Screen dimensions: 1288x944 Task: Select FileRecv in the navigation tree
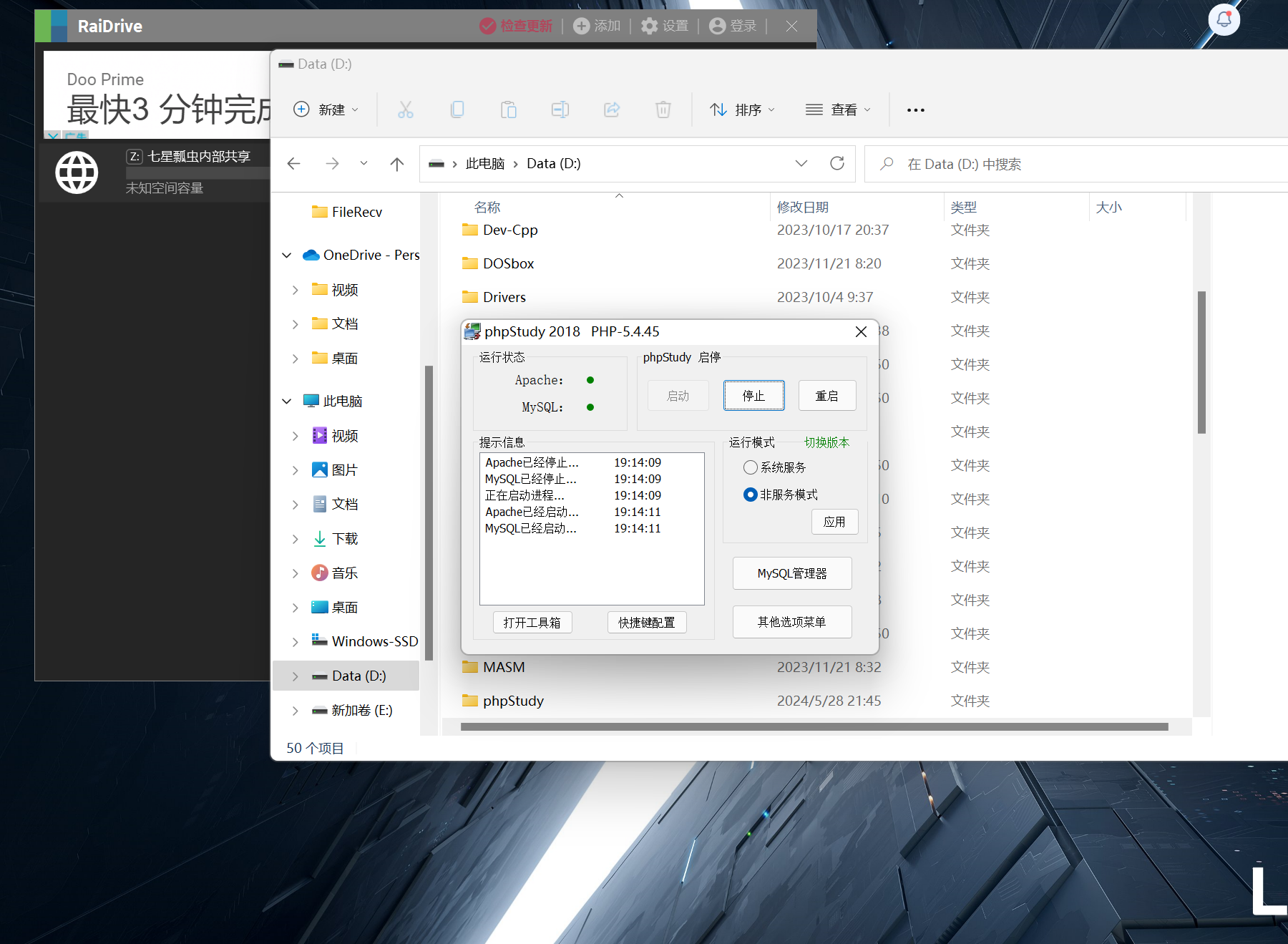point(346,212)
